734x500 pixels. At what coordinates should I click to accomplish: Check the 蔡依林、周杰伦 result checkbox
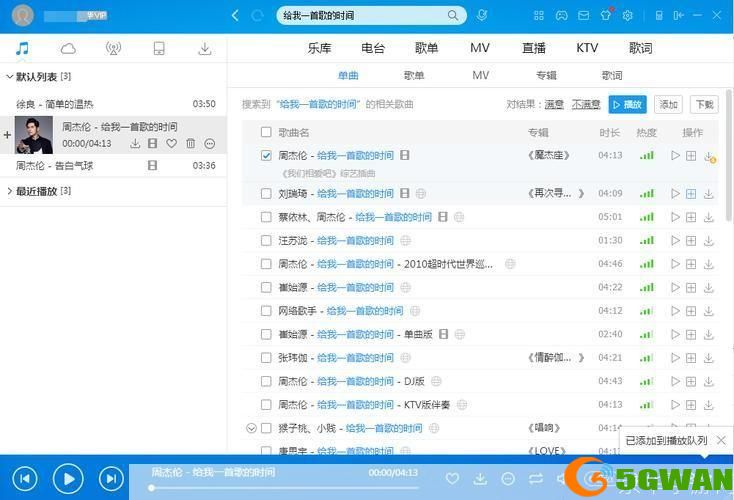tap(266, 217)
